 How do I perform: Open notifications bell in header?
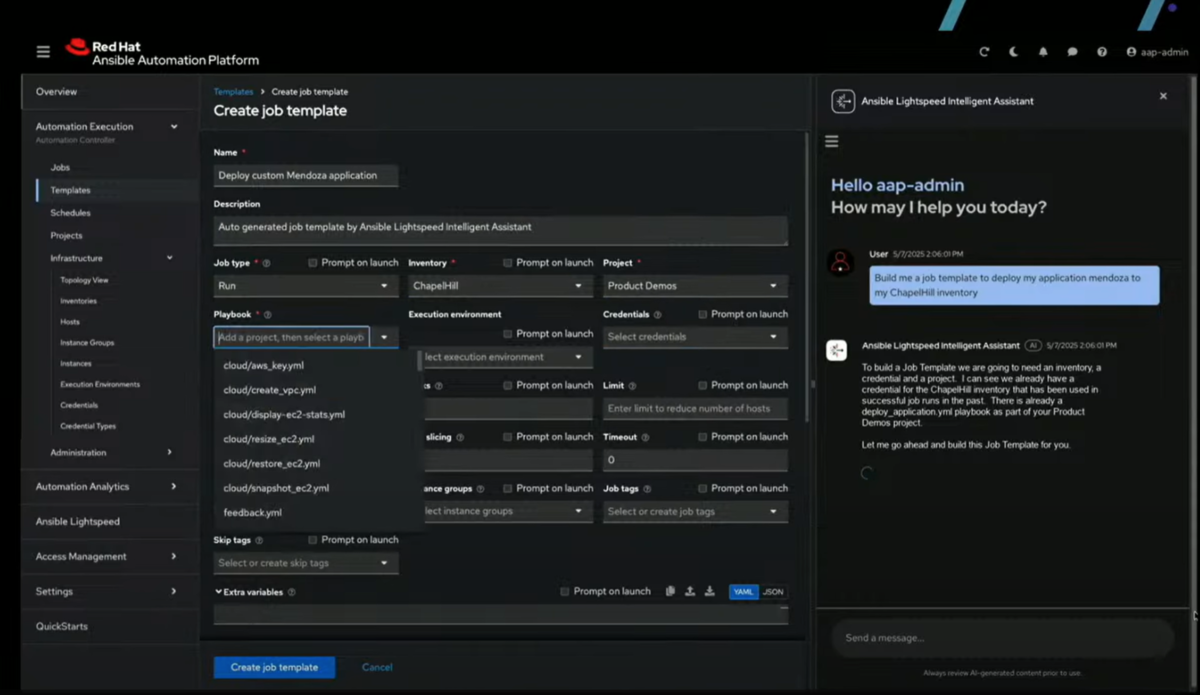[x=1043, y=52]
